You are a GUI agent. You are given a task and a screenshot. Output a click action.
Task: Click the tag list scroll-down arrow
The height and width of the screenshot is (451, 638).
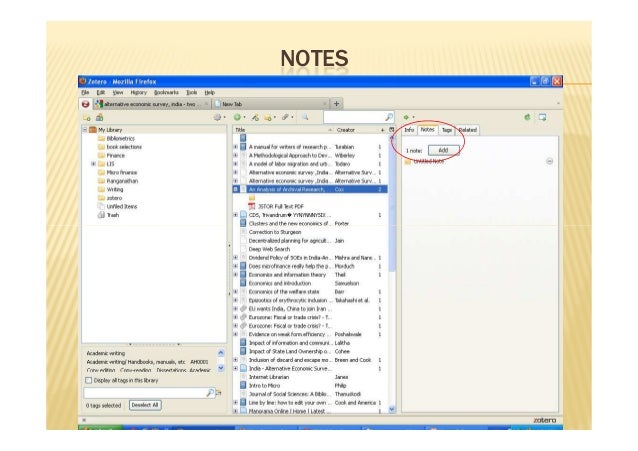[221, 368]
